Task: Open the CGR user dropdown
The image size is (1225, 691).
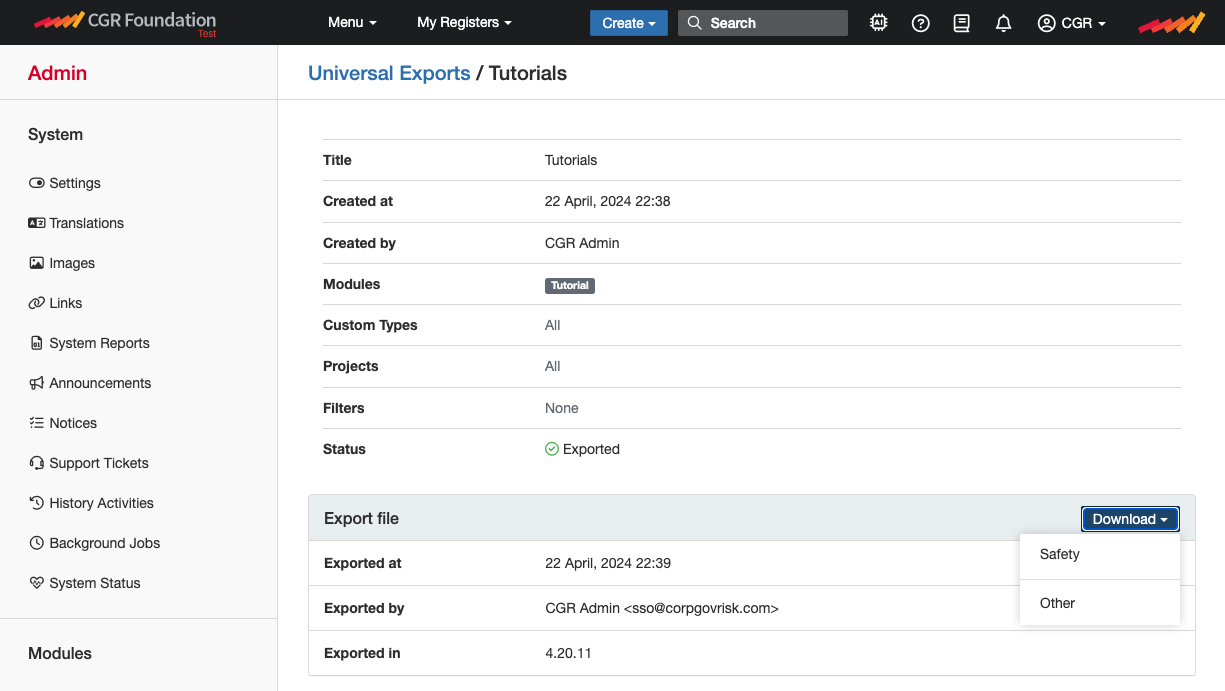Action: (x=1072, y=23)
